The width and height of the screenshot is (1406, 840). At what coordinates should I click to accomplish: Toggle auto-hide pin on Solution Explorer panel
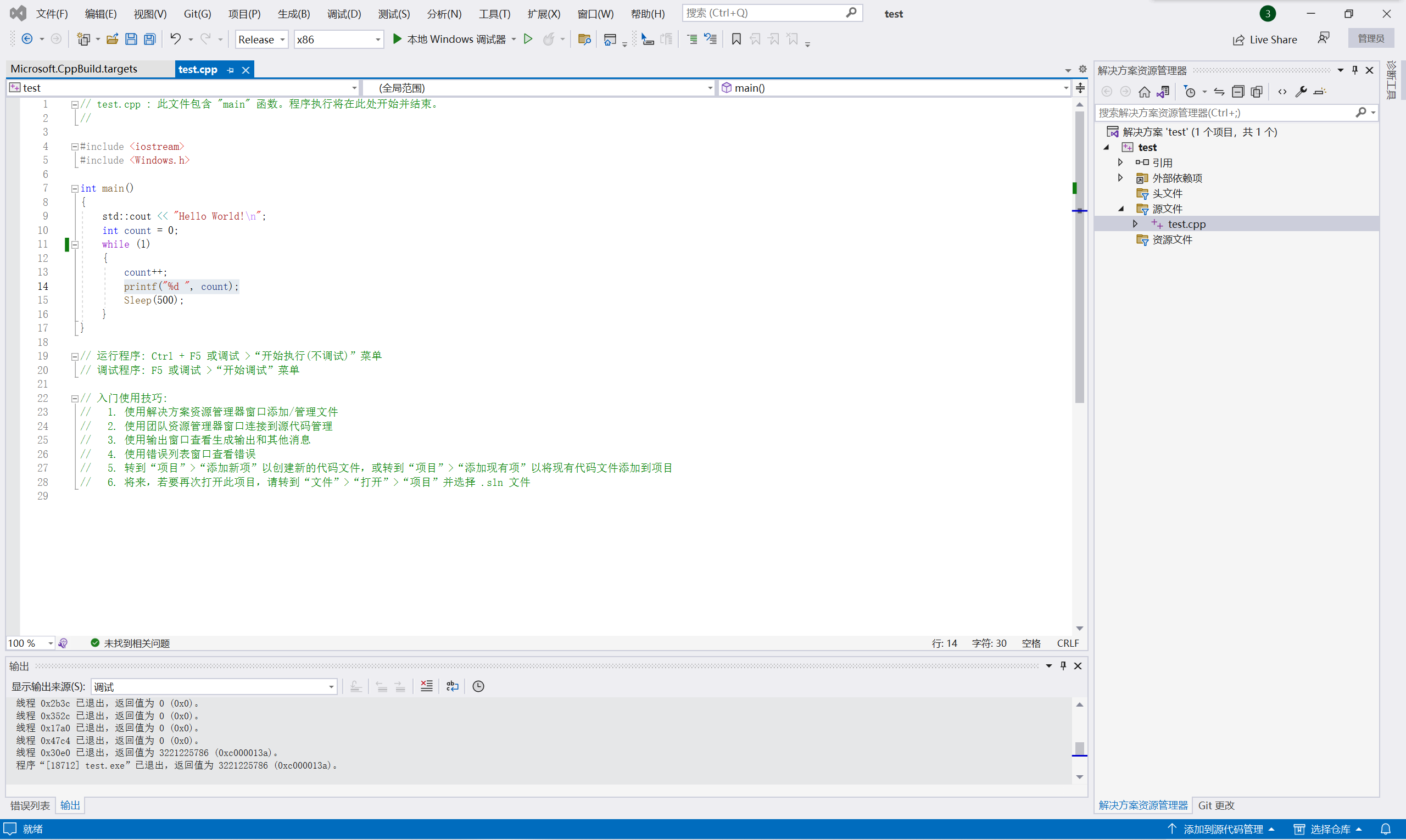coord(1355,70)
